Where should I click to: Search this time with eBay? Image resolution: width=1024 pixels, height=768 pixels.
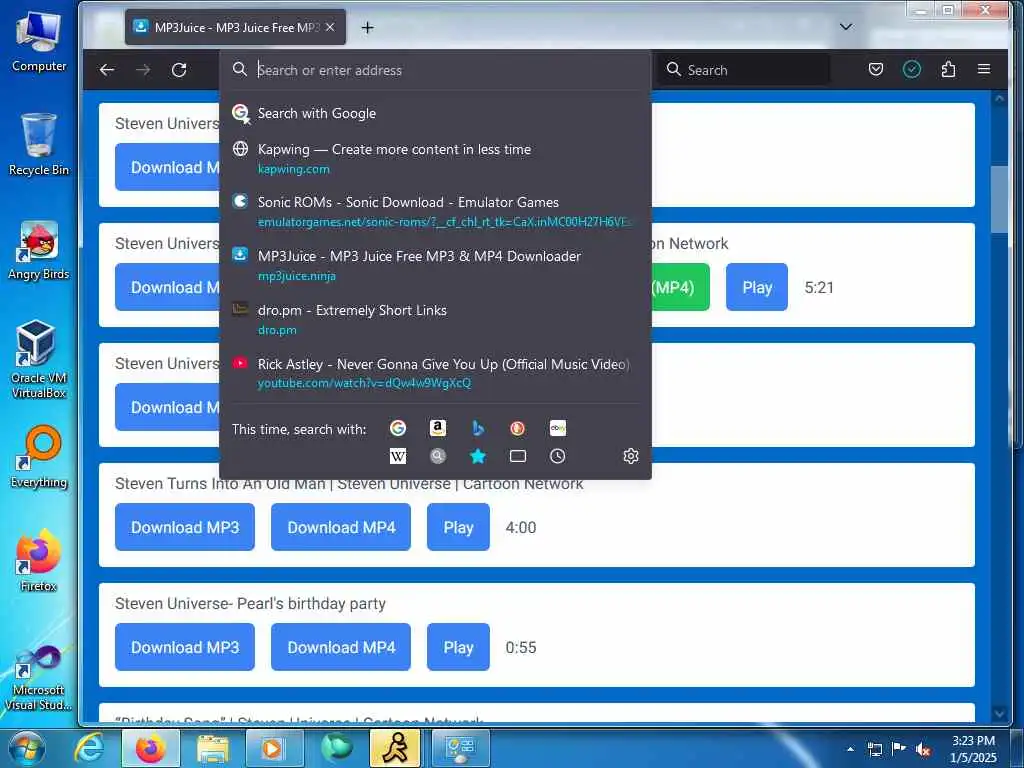coord(558,428)
